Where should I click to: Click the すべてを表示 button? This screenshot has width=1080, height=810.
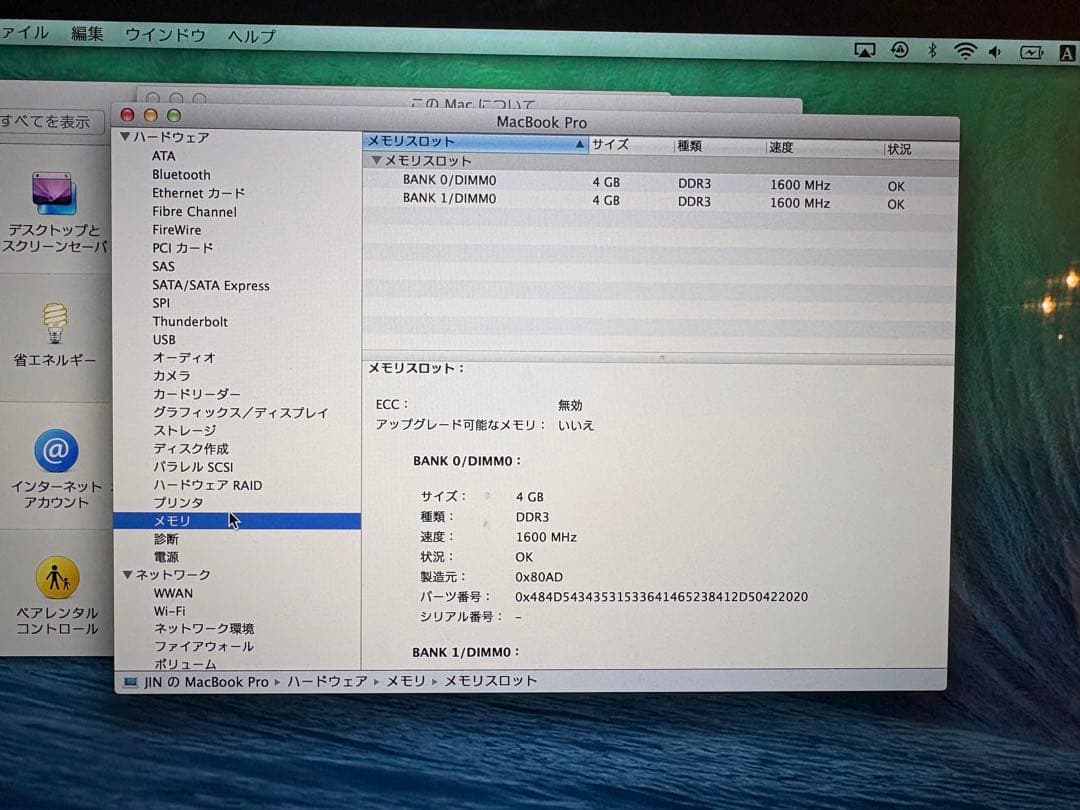[48, 122]
